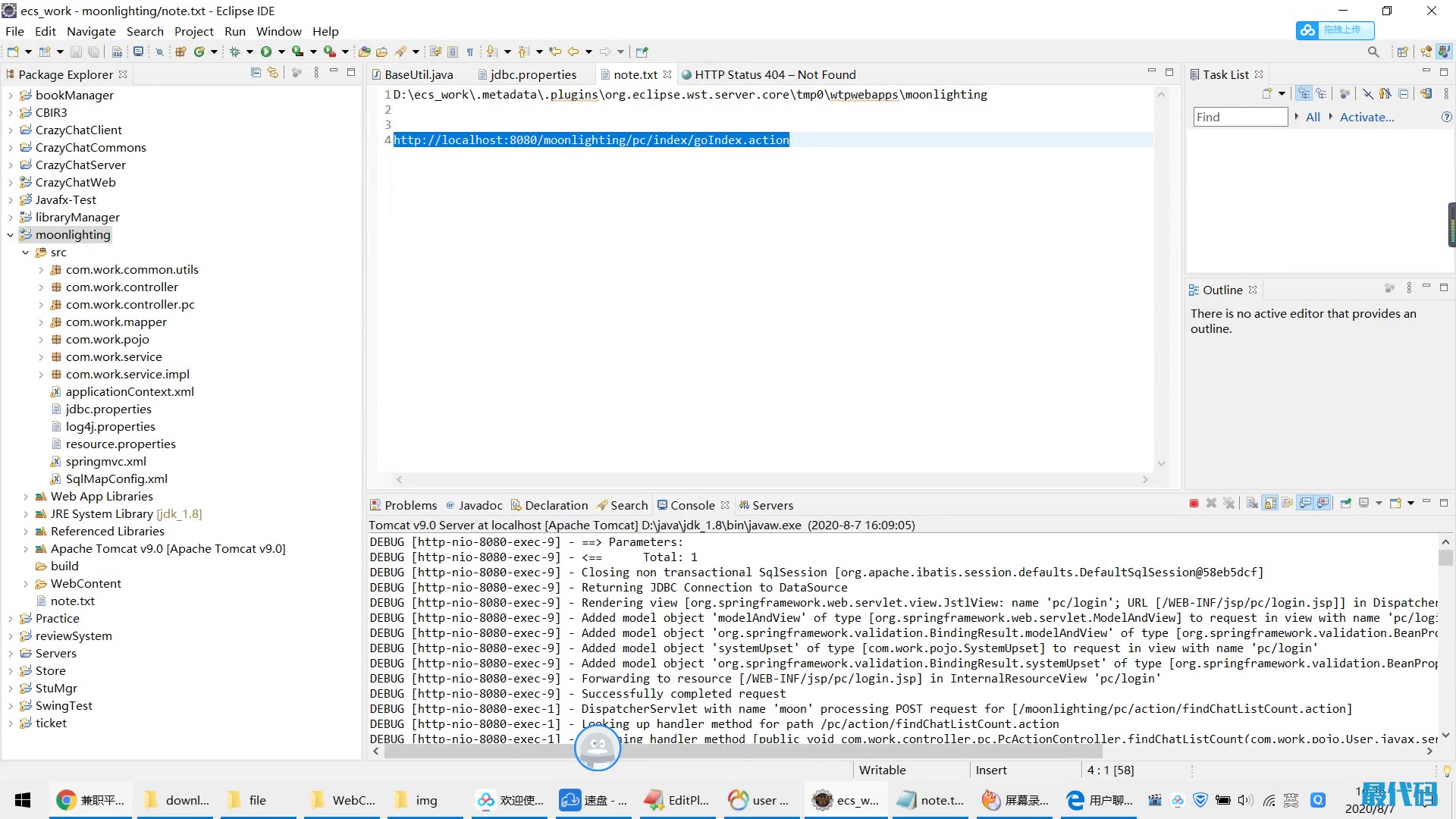The width and height of the screenshot is (1456, 819).
Task: Click the toolbar search magnifier icon
Action: coord(1373,52)
